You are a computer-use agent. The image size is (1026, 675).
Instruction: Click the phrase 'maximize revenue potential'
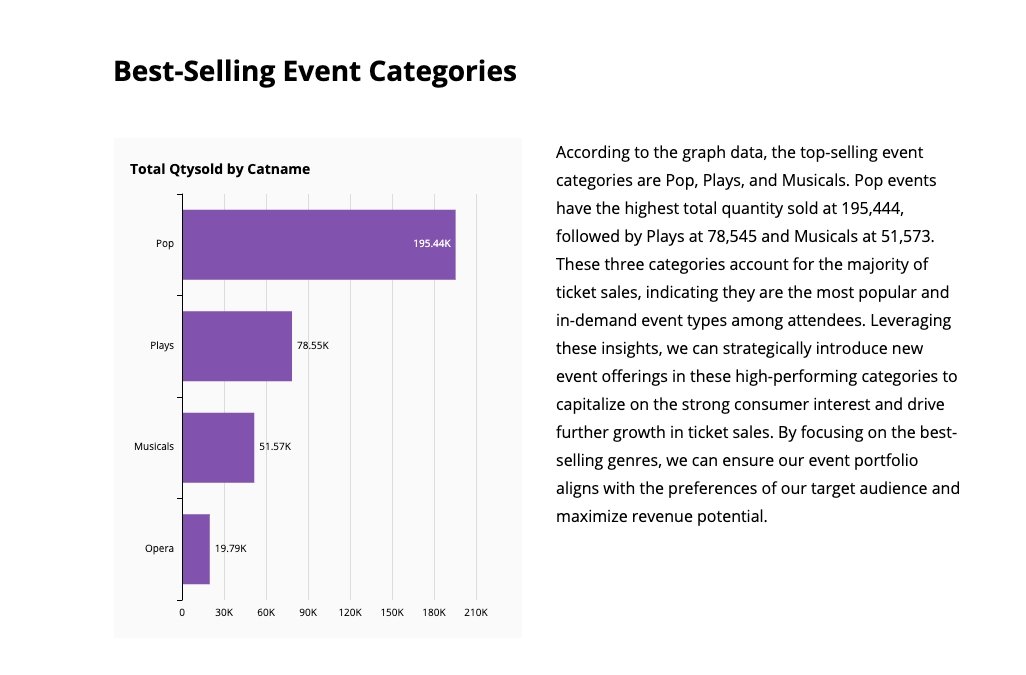click(x=660, y=517)
